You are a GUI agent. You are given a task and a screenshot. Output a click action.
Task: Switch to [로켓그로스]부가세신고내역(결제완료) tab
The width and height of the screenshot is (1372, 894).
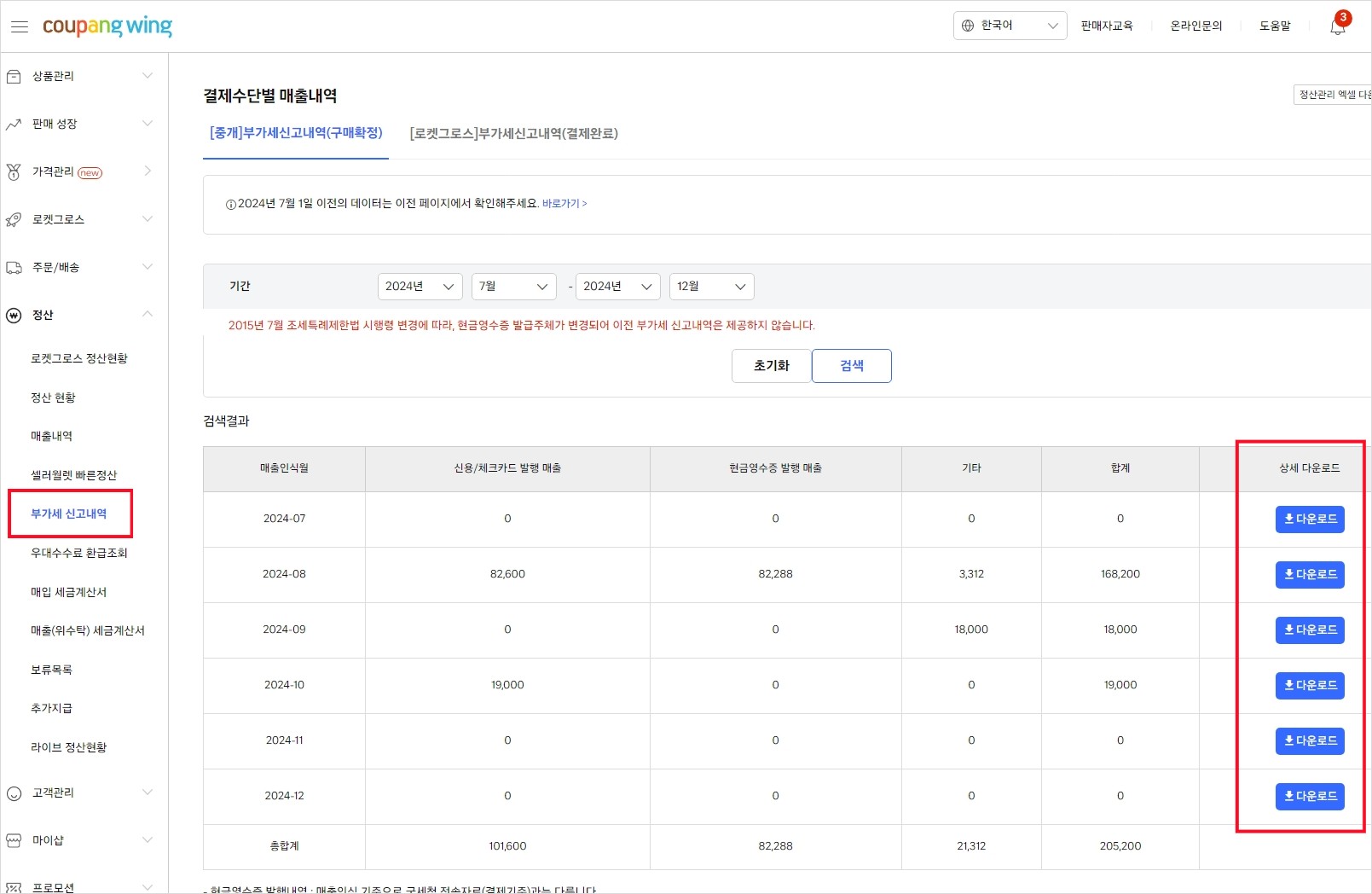coord(513,133)
